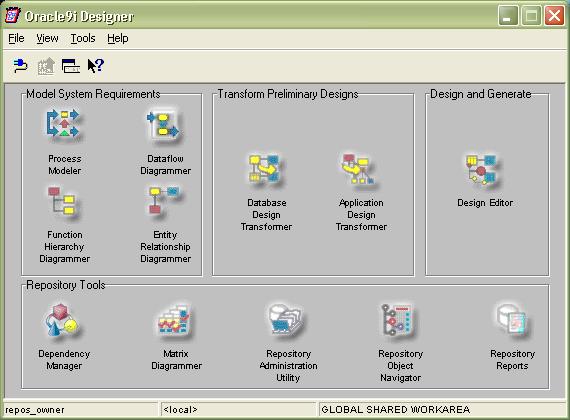Open the Help menu
The width and height of the screenshot is (570, 420).
coord(118,38)
